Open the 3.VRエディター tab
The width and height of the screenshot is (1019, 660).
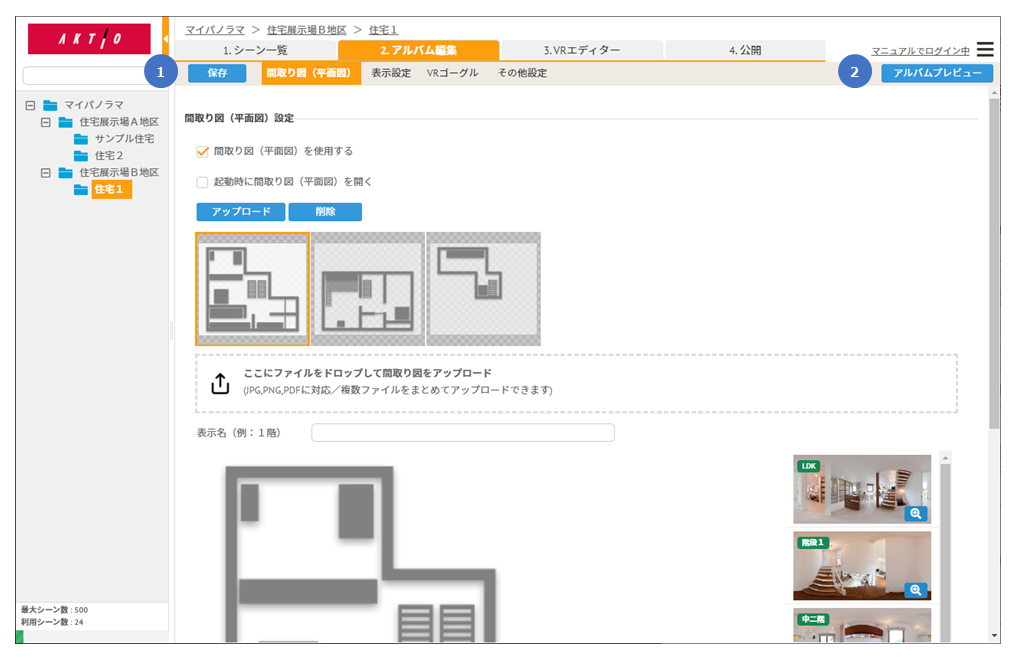pyautogui.click(x=581, y=50)
